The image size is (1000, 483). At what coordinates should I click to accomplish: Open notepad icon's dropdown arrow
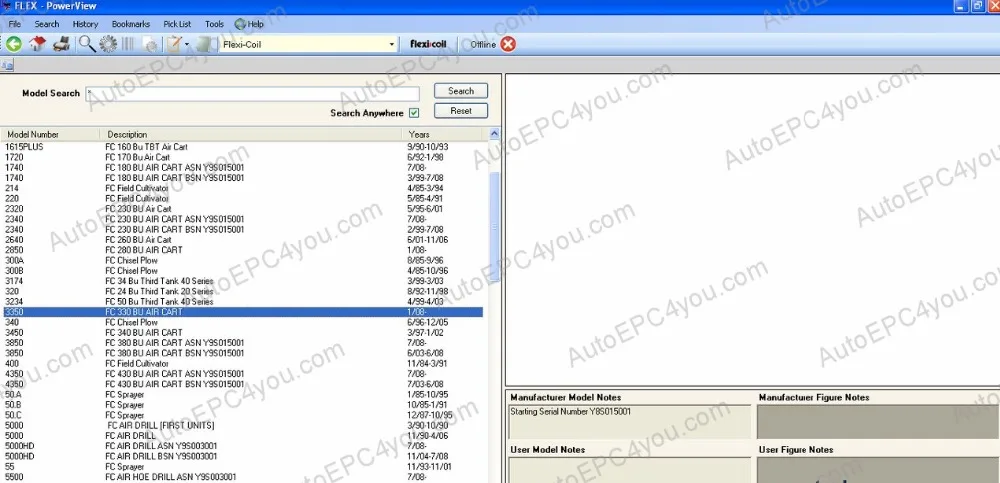(x=187, y=45)
